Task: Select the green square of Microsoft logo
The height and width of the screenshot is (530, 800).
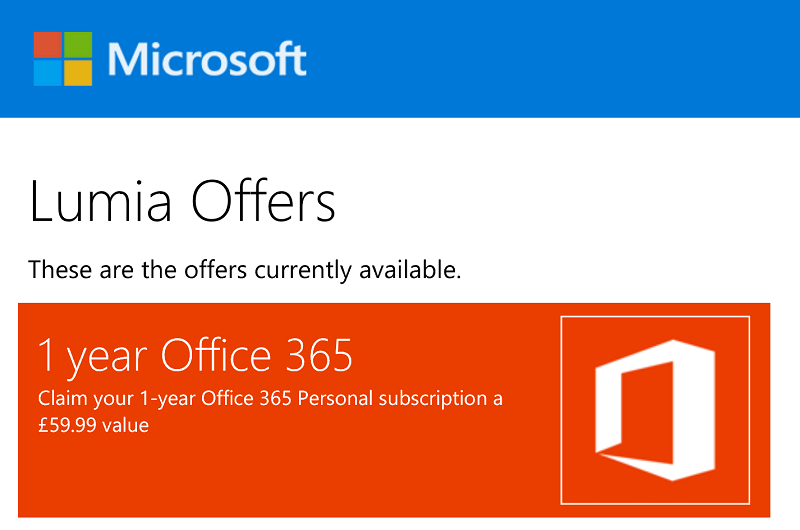Action: point(78,45)
